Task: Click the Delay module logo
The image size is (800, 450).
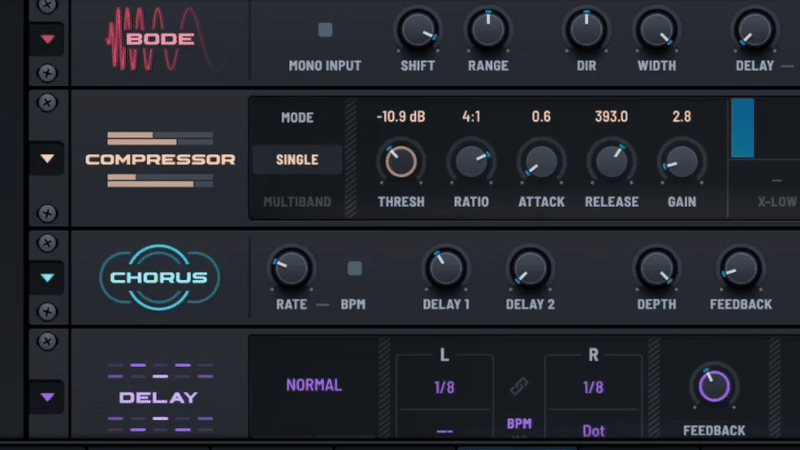Action: tap(159, 397)
